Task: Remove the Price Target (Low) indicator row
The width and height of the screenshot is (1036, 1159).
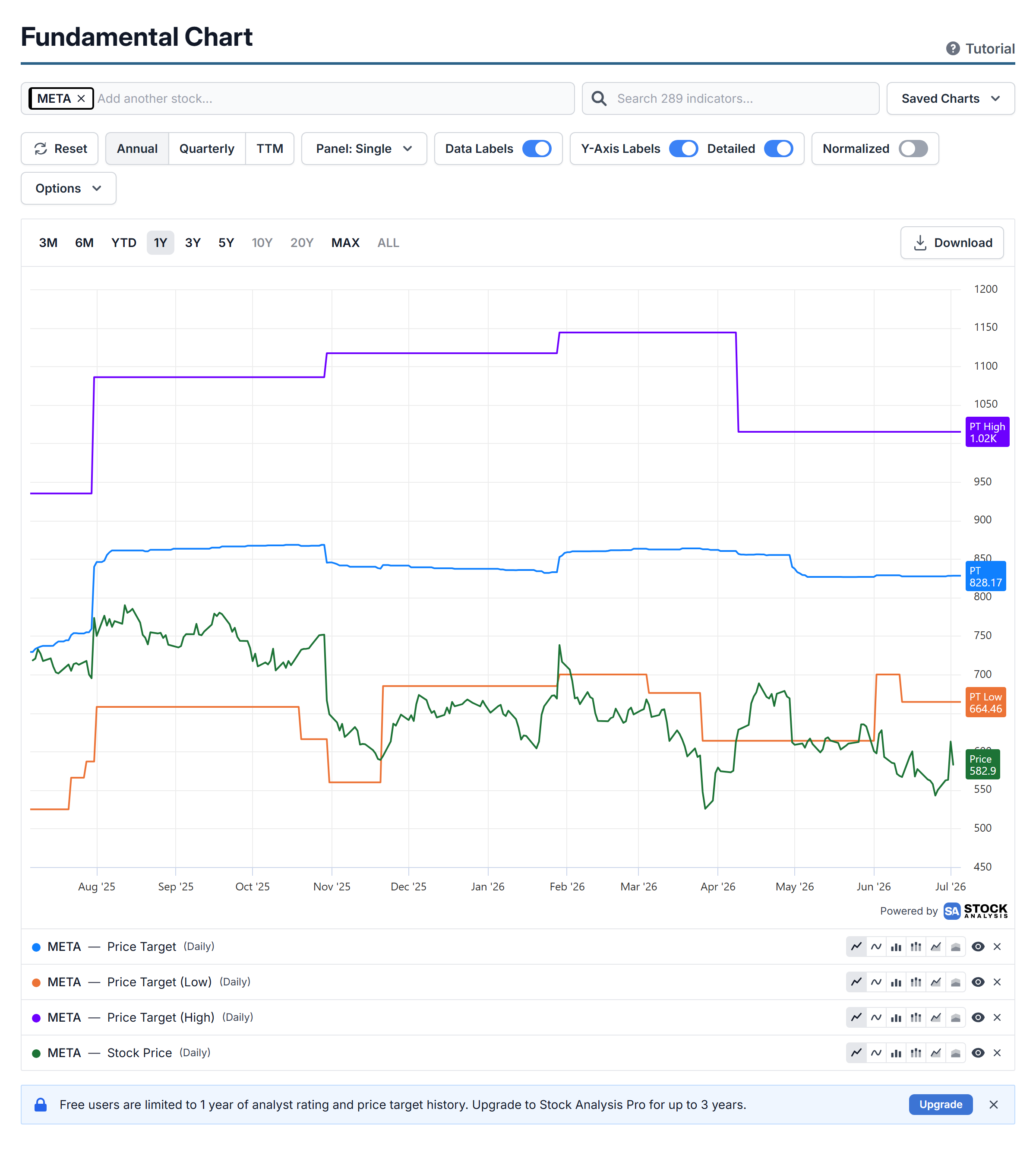Action: point(997,982)
